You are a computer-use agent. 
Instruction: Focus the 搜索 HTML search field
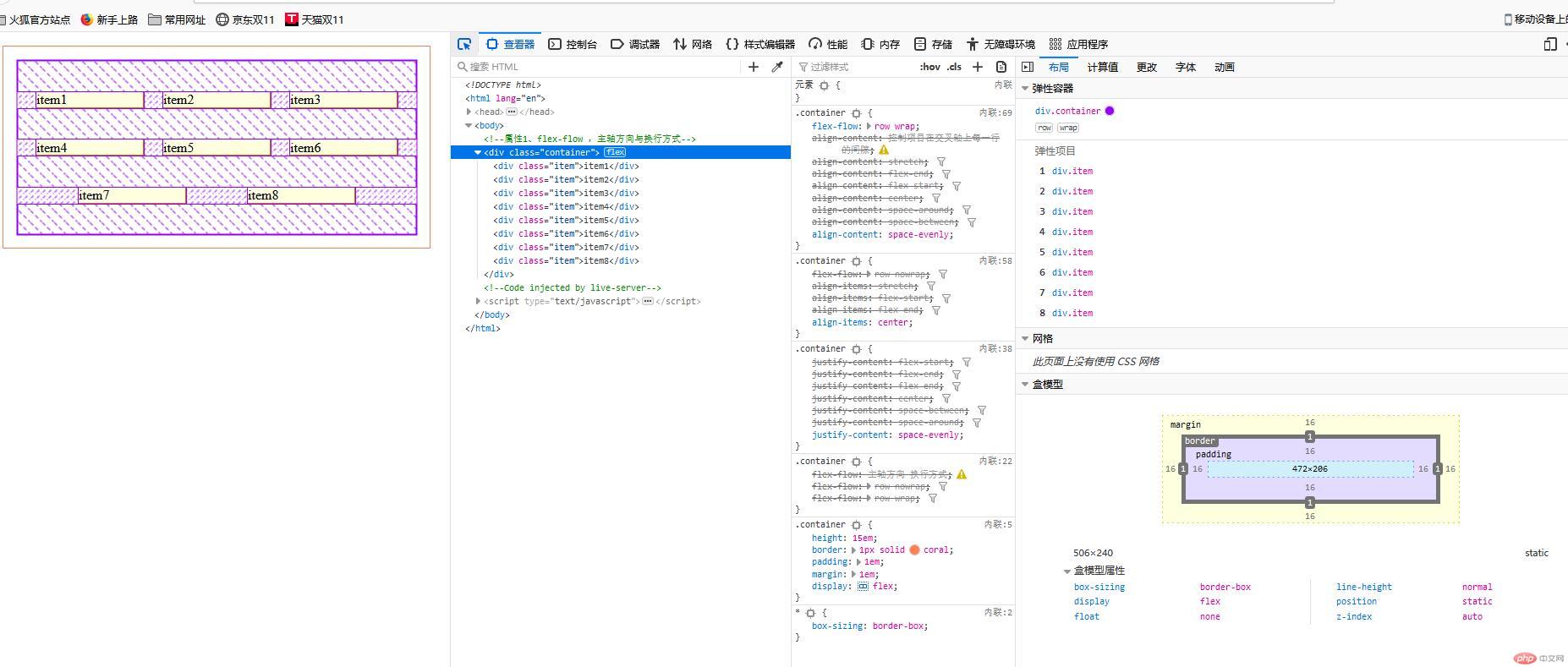click(597, 67)
